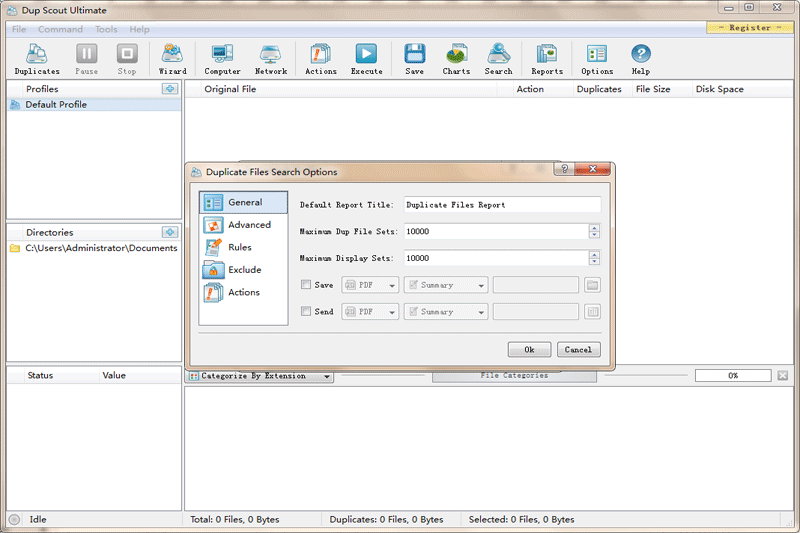The width and height of the screenshot is (800, 533).
Task: Click the 0% progress bar
Action: click(733, 376)
